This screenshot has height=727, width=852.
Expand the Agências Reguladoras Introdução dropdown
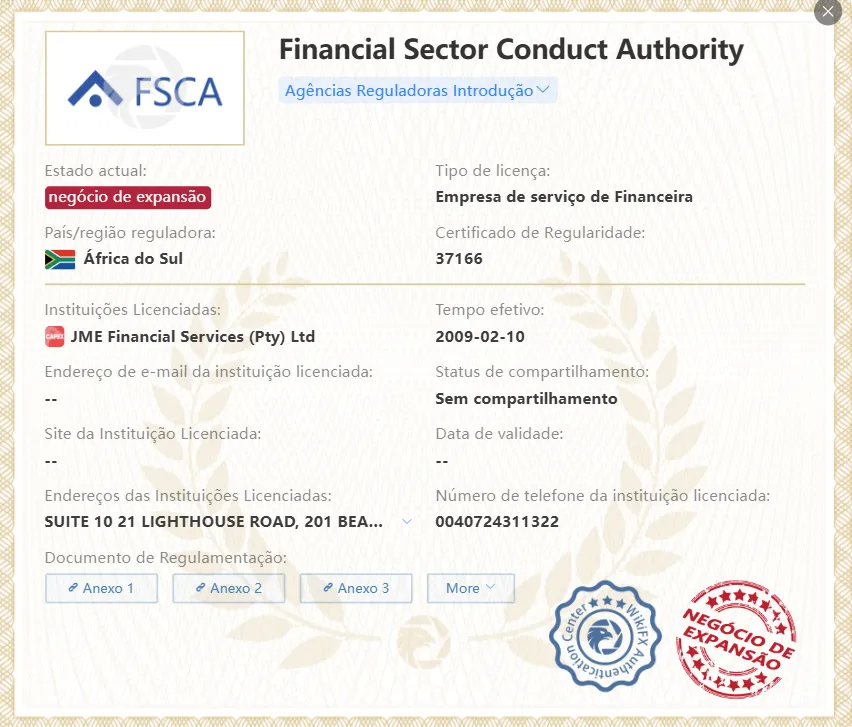pyautogui.click(x=417, y=90)
